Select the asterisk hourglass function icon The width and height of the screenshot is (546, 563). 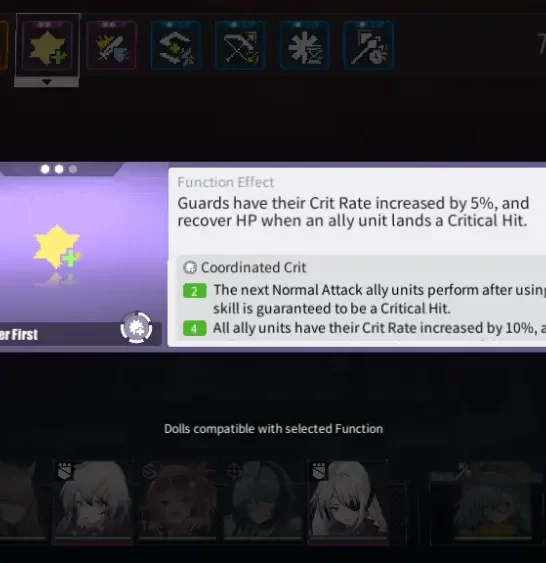304,46
